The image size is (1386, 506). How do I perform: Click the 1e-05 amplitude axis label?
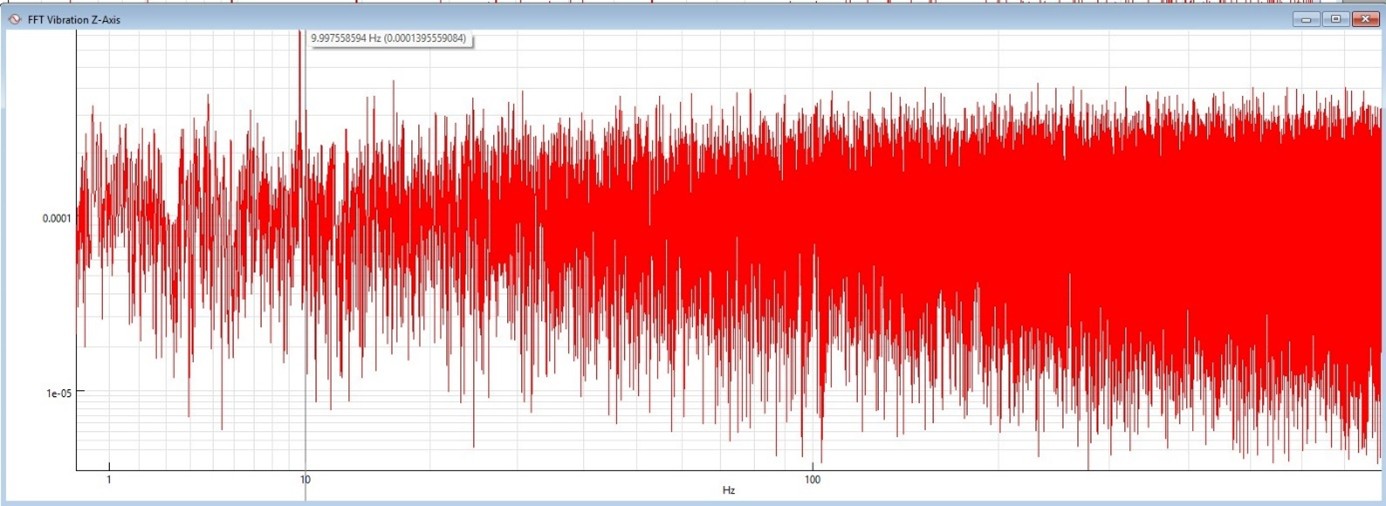pos(55,392)
